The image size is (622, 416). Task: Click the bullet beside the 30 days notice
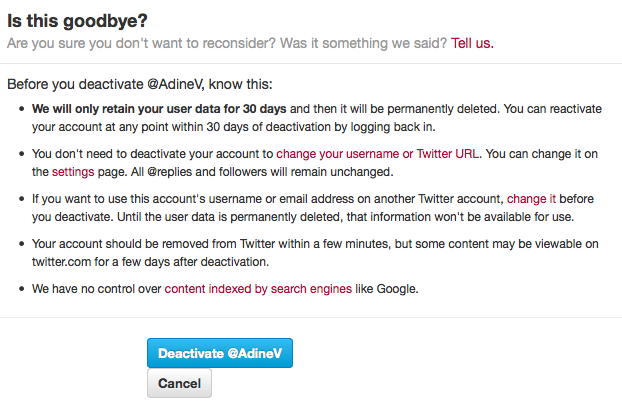[20, 109]
